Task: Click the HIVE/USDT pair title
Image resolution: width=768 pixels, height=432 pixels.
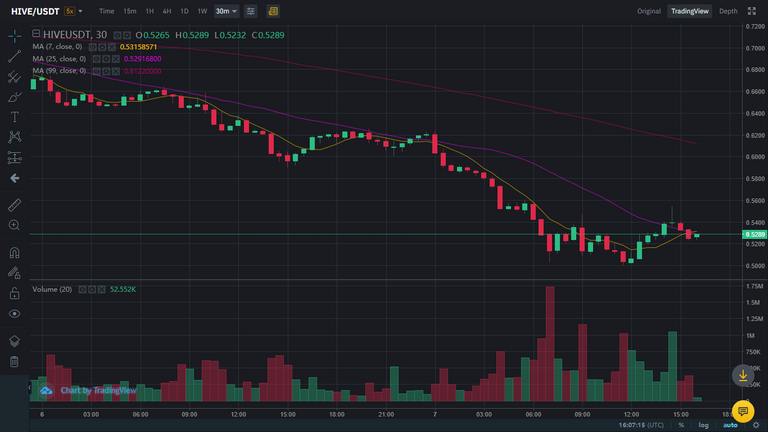Action: click(x=35, y=11)
